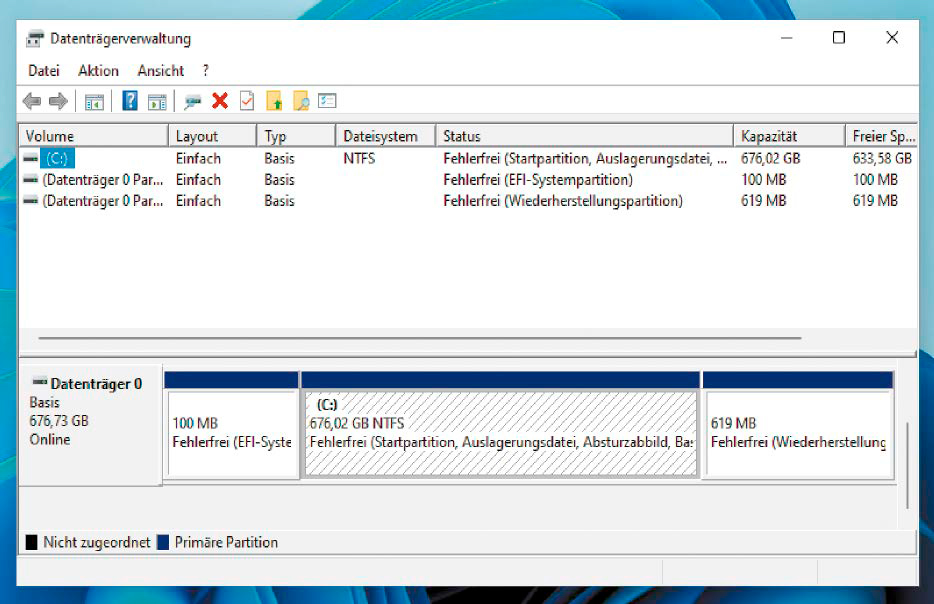Toggle the action pane toolbar icon

coord(157,102)
